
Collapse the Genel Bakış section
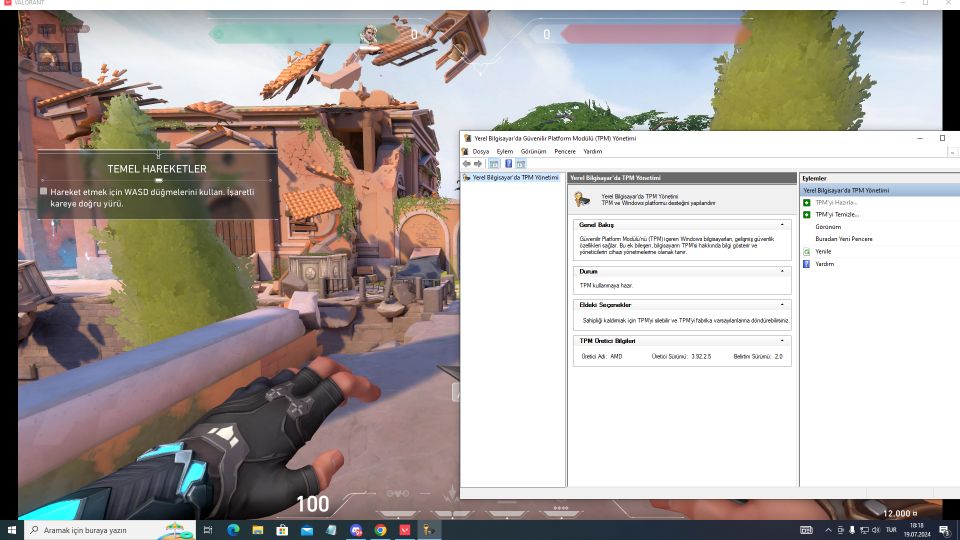[782, 225]
